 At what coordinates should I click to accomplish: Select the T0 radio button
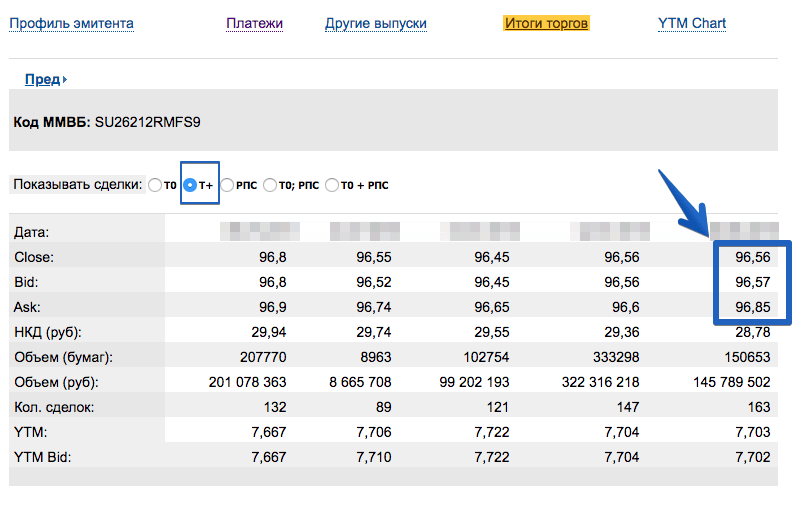pos(155,185)
